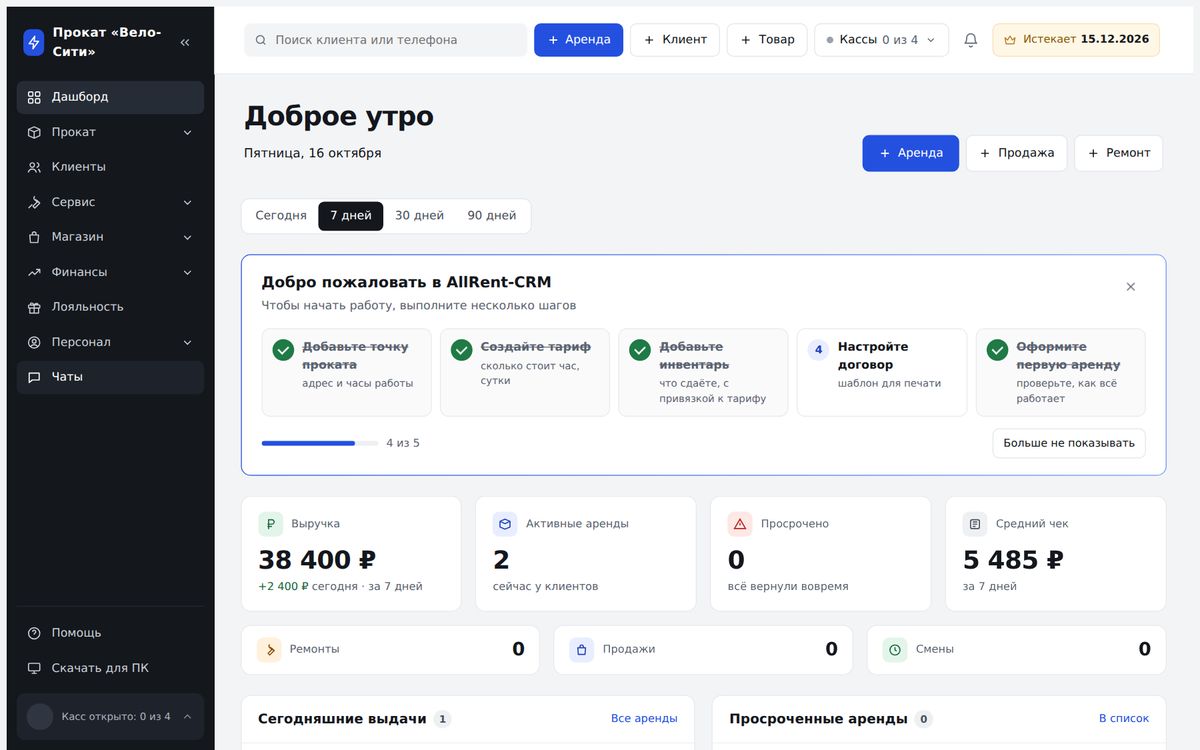Click the + Ремонт button
Image resolution: width=1200 pixels, height=750 pixels.
click(1118, 153)
